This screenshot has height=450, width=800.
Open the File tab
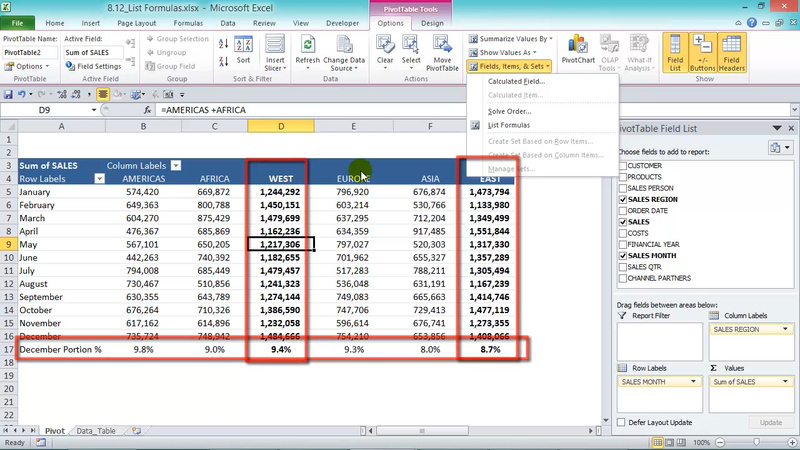point(17,23)
